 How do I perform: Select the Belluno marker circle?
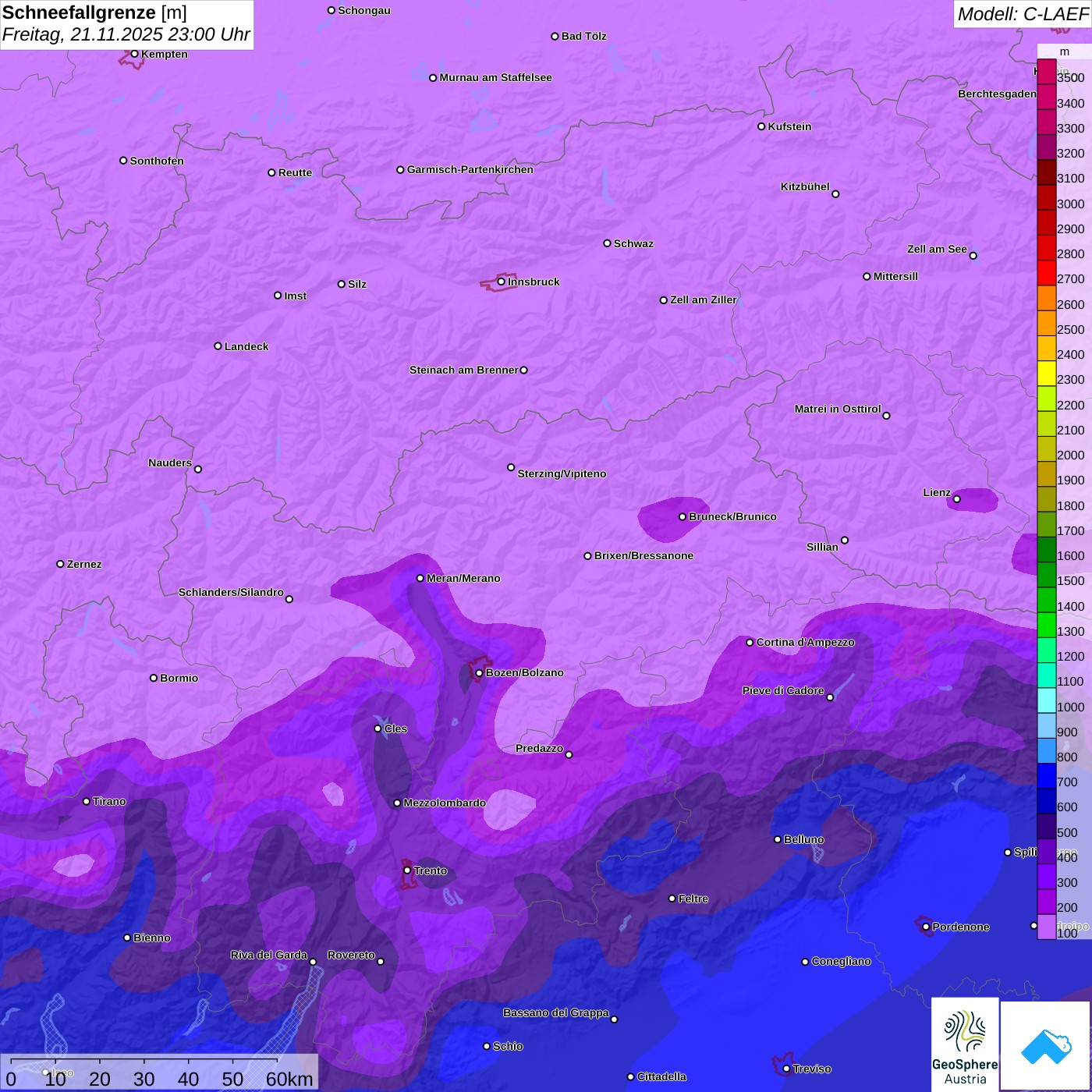click(777, 839)
